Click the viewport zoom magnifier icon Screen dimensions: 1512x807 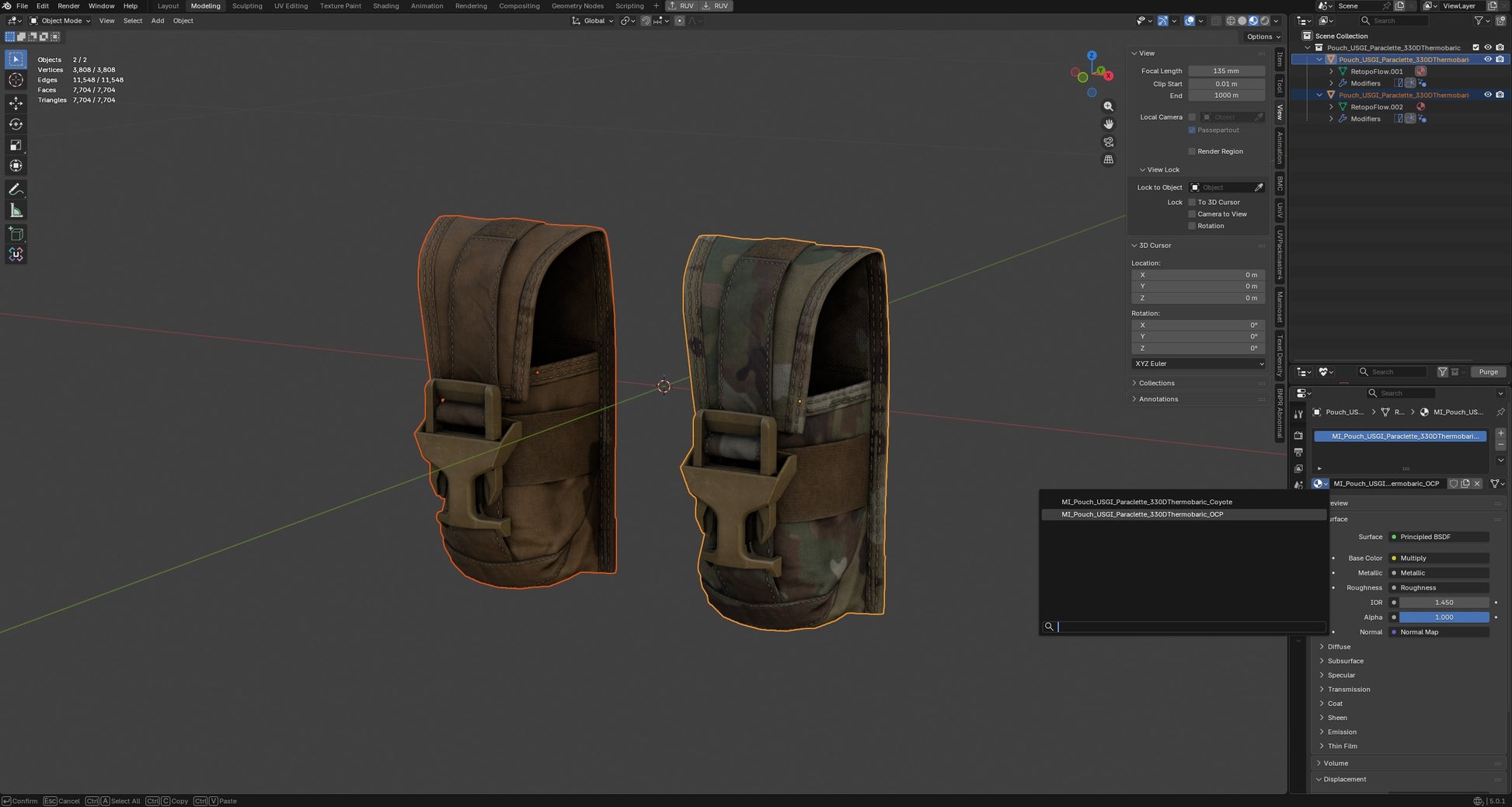[x=1109, y=106]
